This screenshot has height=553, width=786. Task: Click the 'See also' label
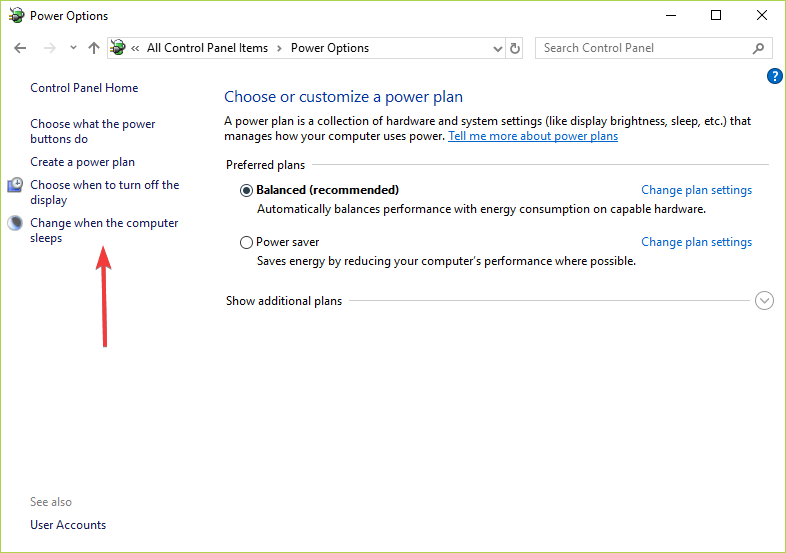pyautogui.click(x=51, y=502)
